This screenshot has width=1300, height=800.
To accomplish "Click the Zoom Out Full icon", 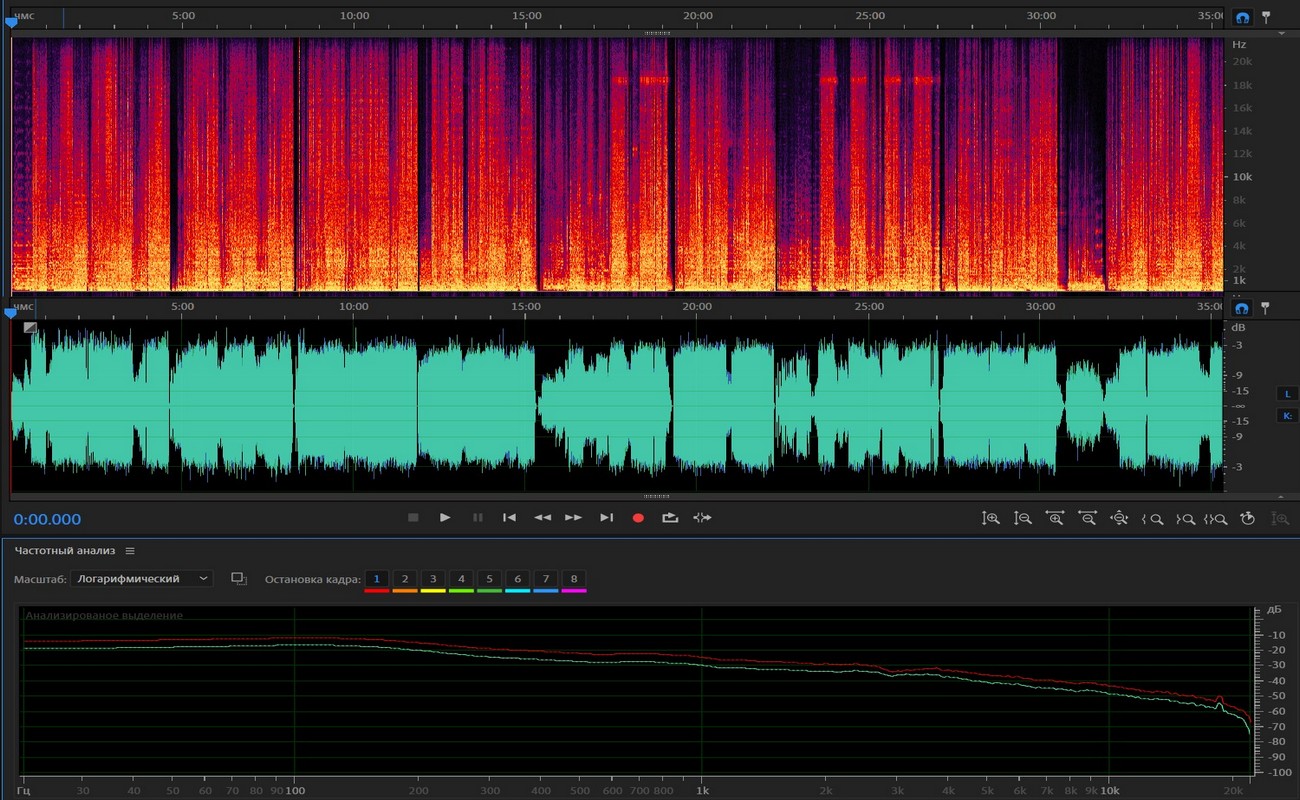I will click(1119, 518).
